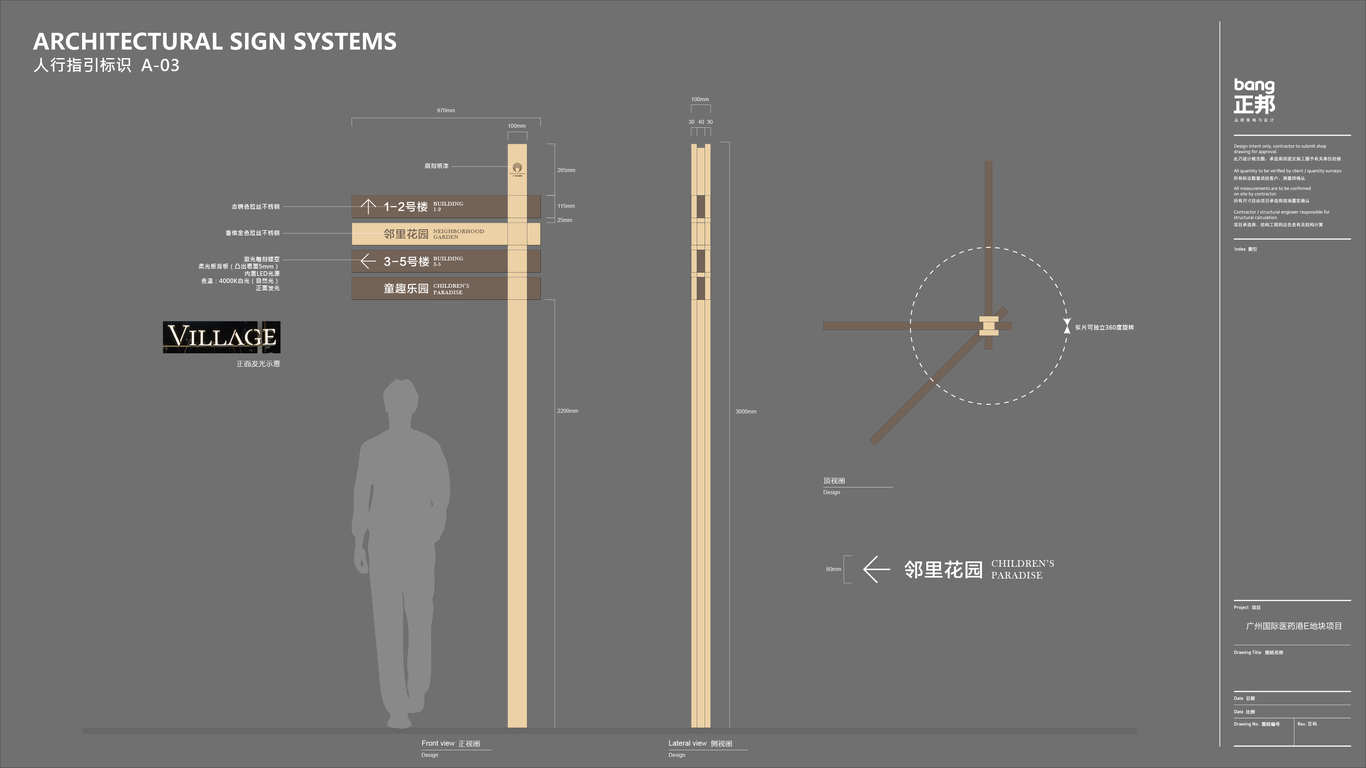The height and width of the screenshot is (768, 1366).
Task: Click the 2200mm height dimension
Action: [567, 411]
